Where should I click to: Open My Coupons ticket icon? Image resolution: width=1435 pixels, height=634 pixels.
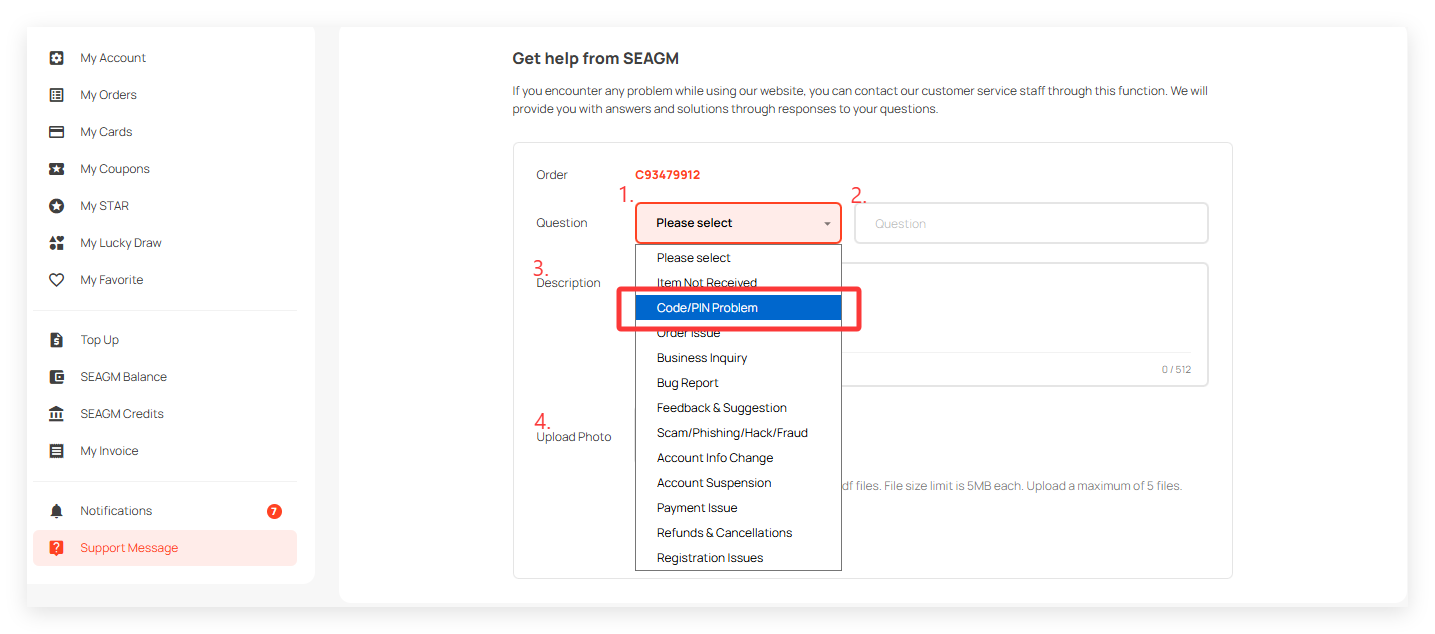[57, 169]
